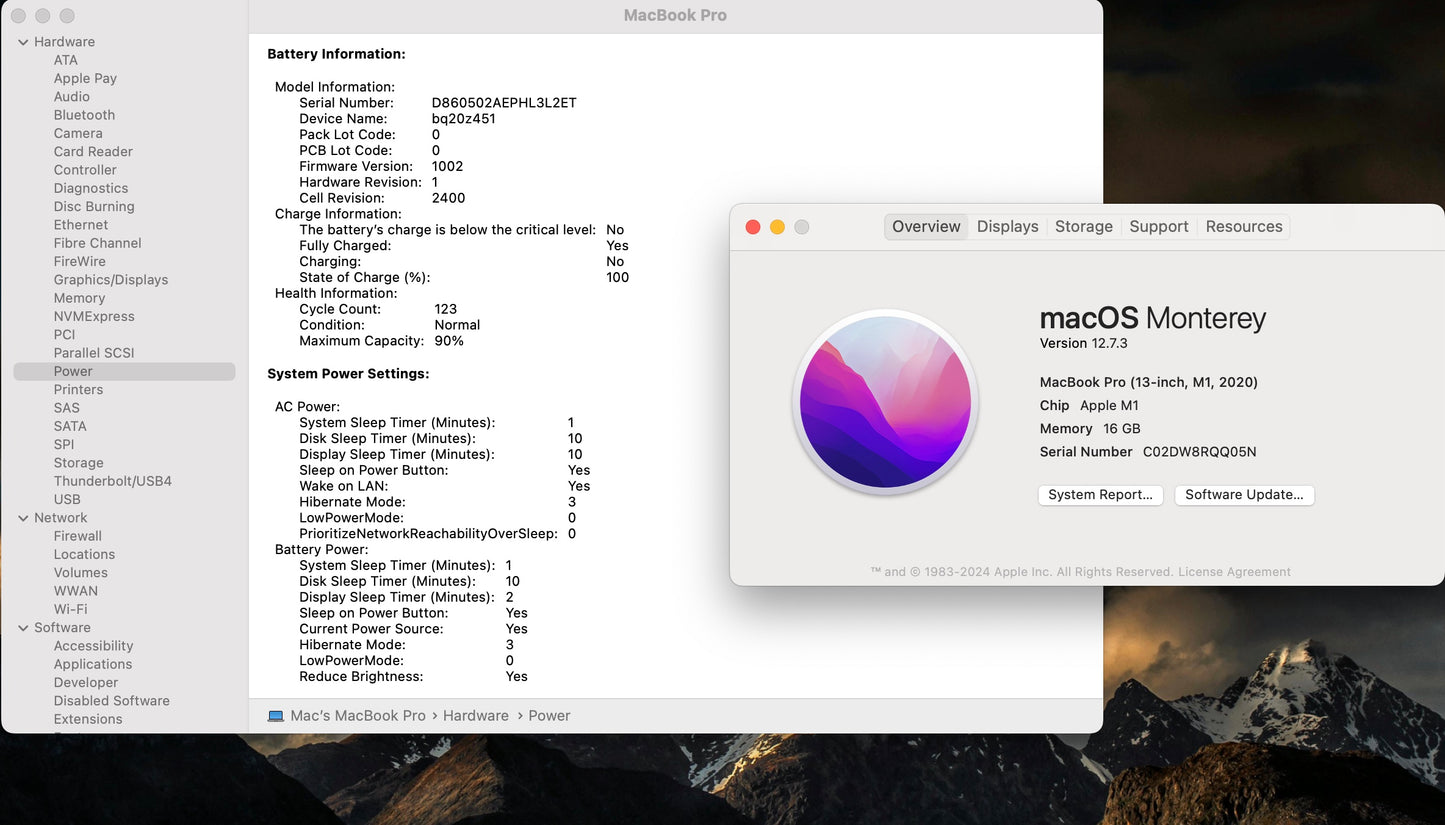
Task: Click the Software Update button
Action: point(1244,495)
